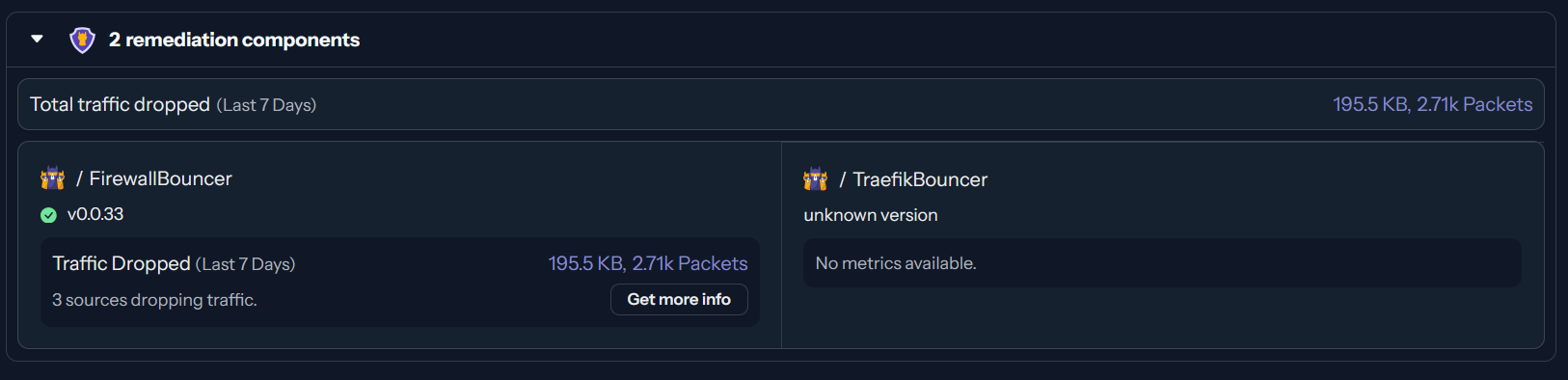Click the 'Total traffic dropped' label

[120, 104]
